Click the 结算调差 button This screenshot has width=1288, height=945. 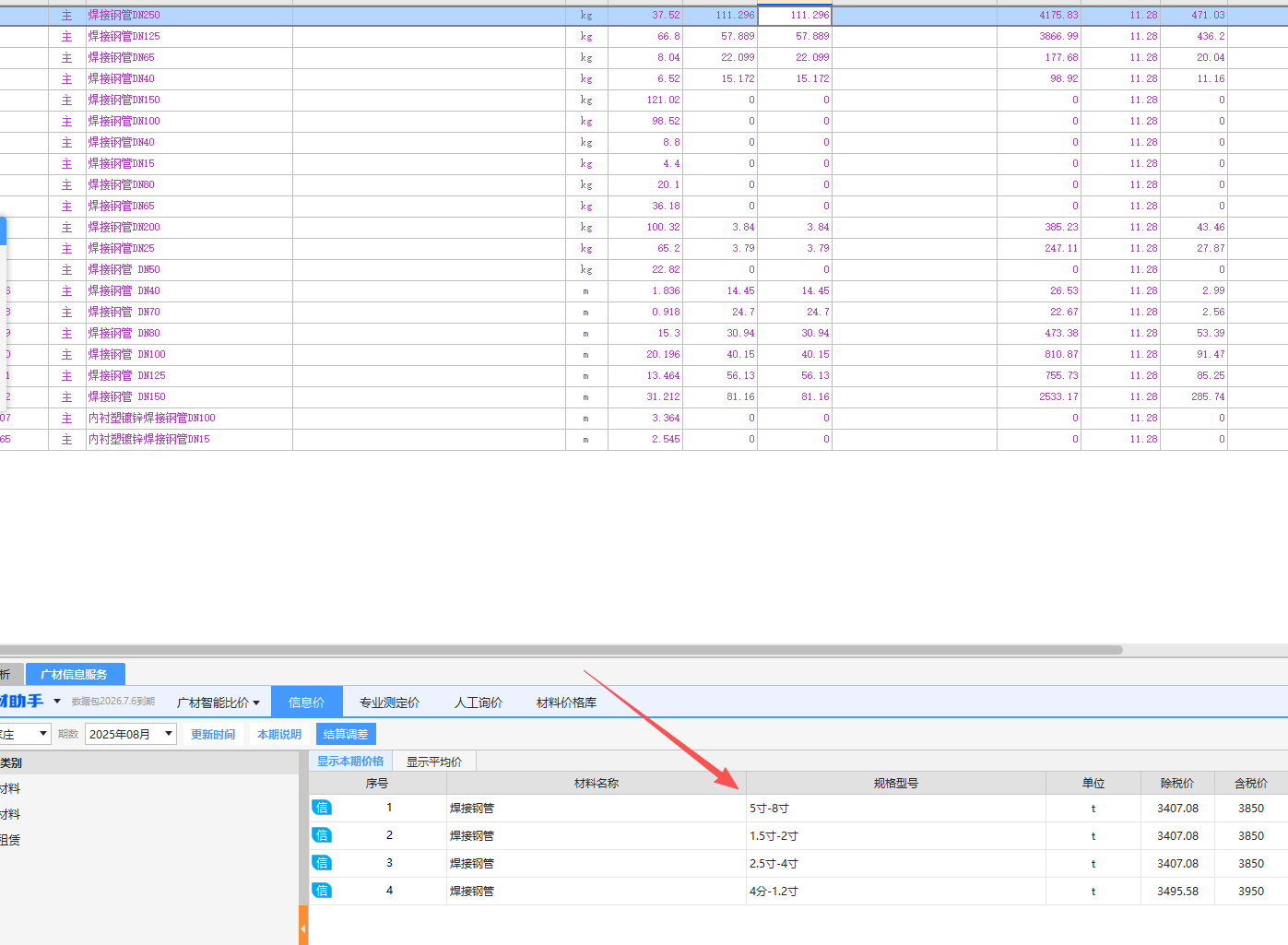(346, 734)
